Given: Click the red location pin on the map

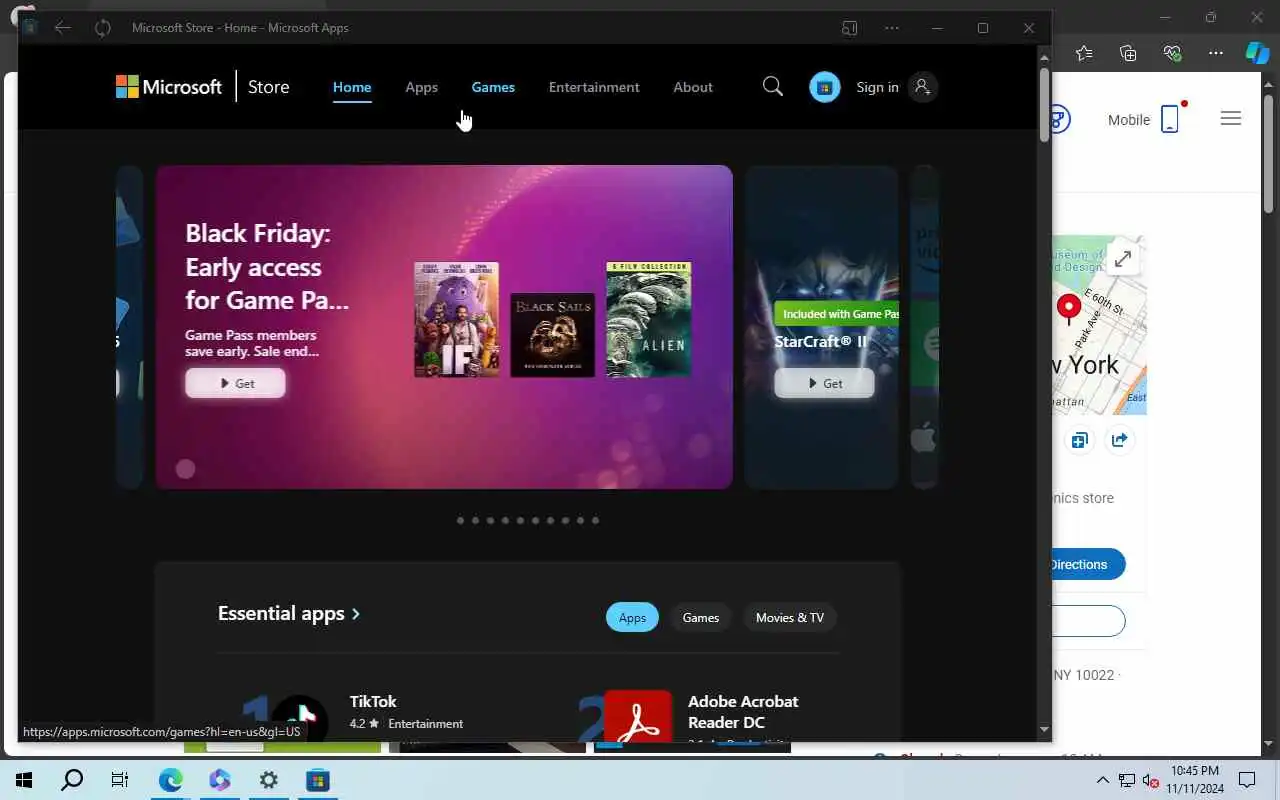Looking at the screenshot, I should pyautogui.click(x=1068, y=309).
